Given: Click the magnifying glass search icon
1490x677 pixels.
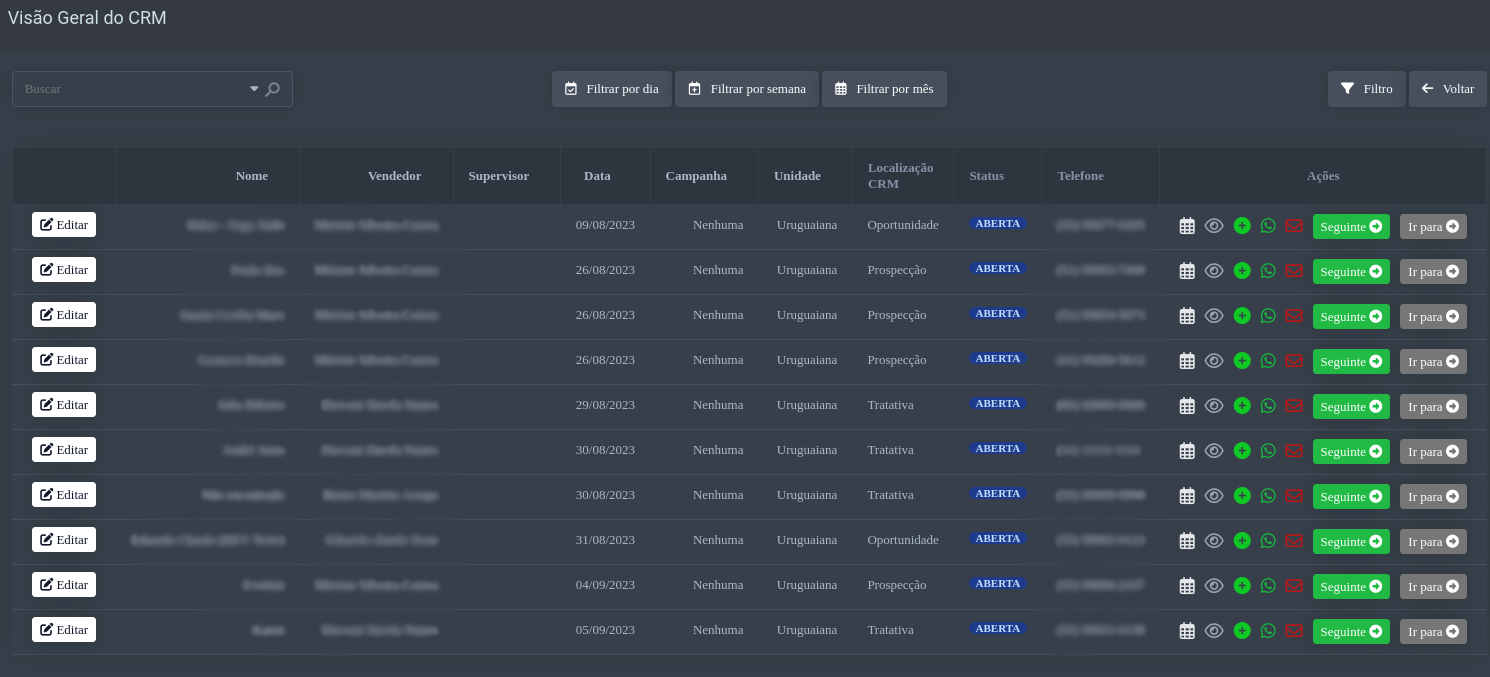Looking at the screenshot, I should click(273, 89).
